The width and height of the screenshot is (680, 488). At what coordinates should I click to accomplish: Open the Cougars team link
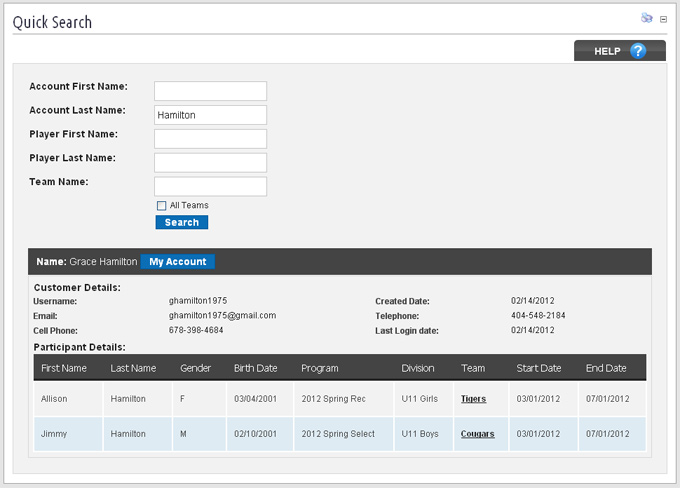click(477, 434)
